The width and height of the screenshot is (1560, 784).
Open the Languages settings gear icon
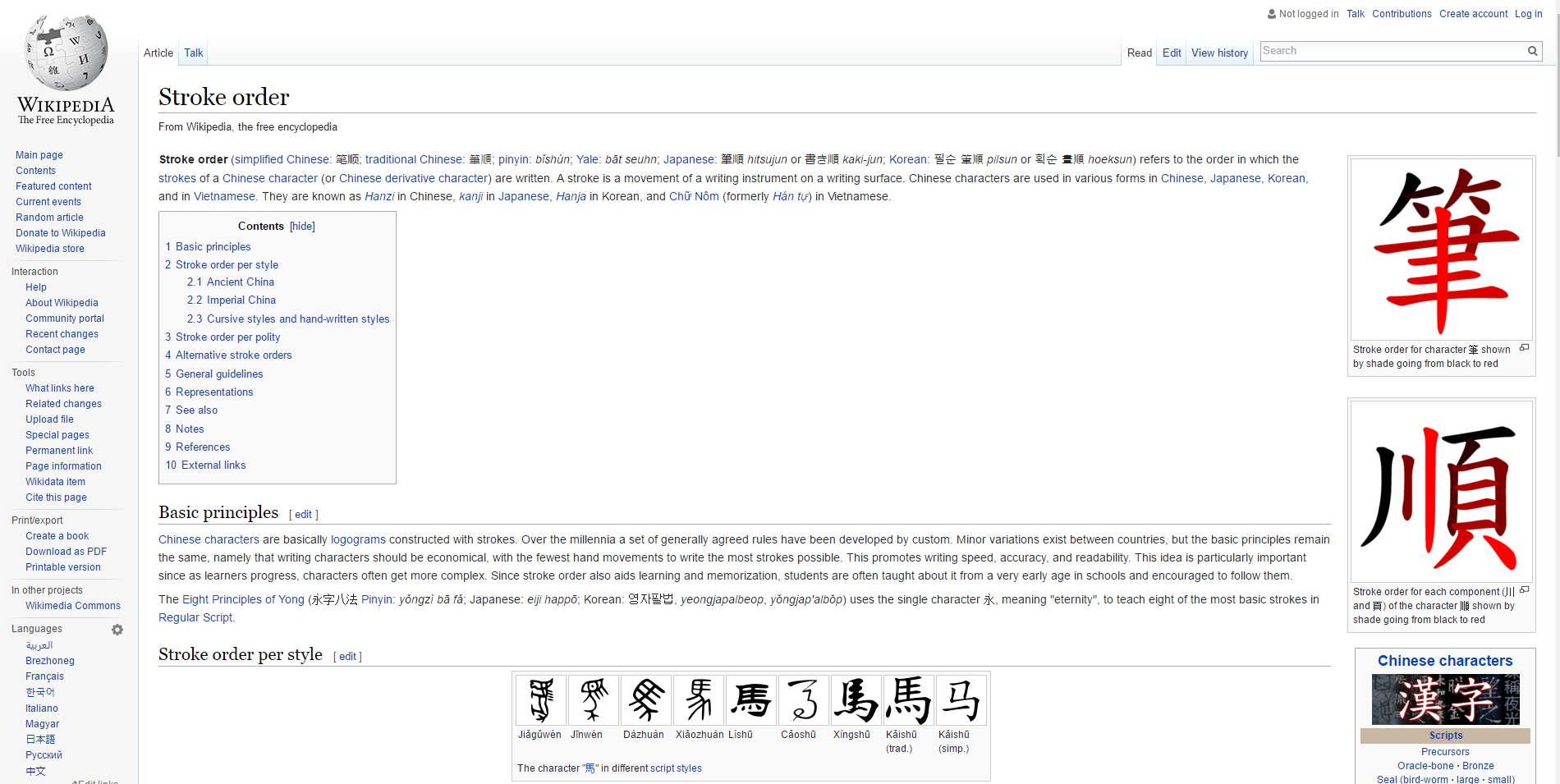pyautogui.click(x=117, y=630)
